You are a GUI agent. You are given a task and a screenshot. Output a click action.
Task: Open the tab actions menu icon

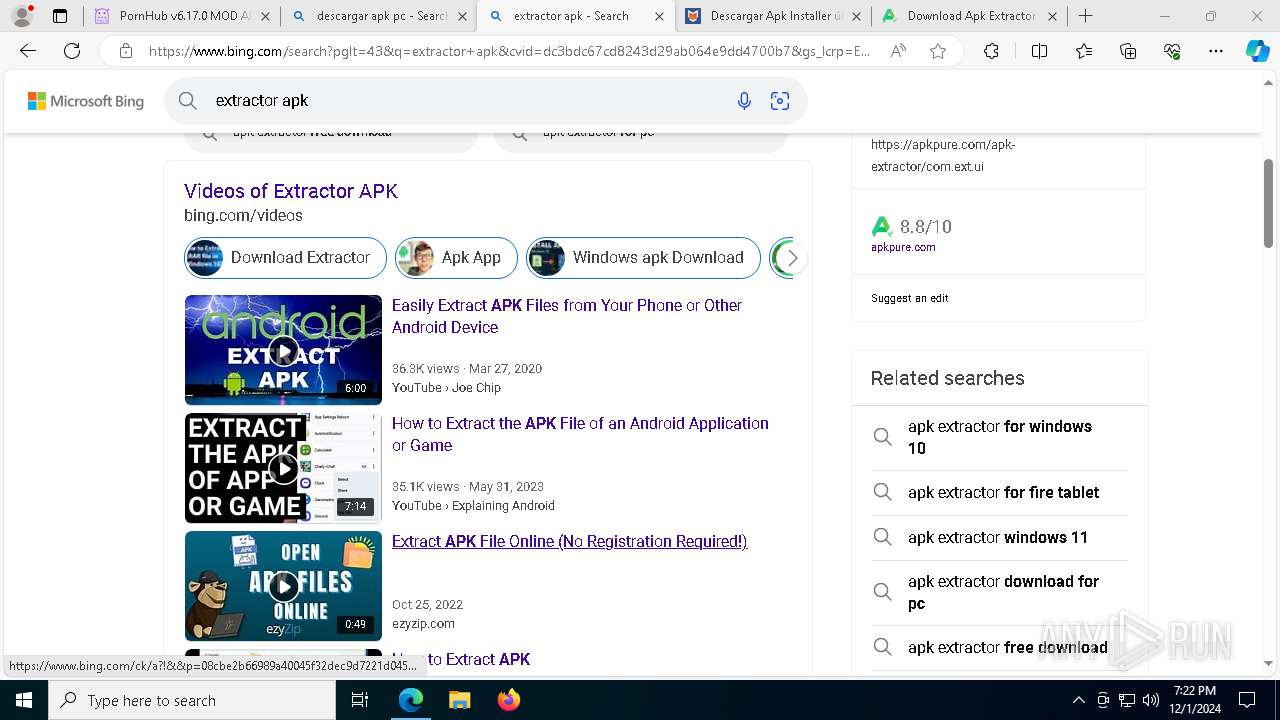click(x=60, y=16)
